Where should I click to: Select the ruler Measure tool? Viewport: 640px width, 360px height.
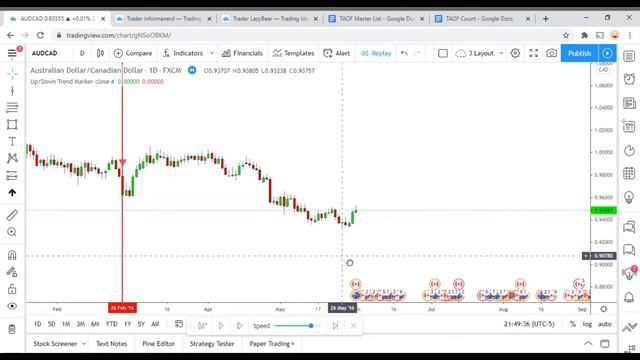click(x=12, y=215)
